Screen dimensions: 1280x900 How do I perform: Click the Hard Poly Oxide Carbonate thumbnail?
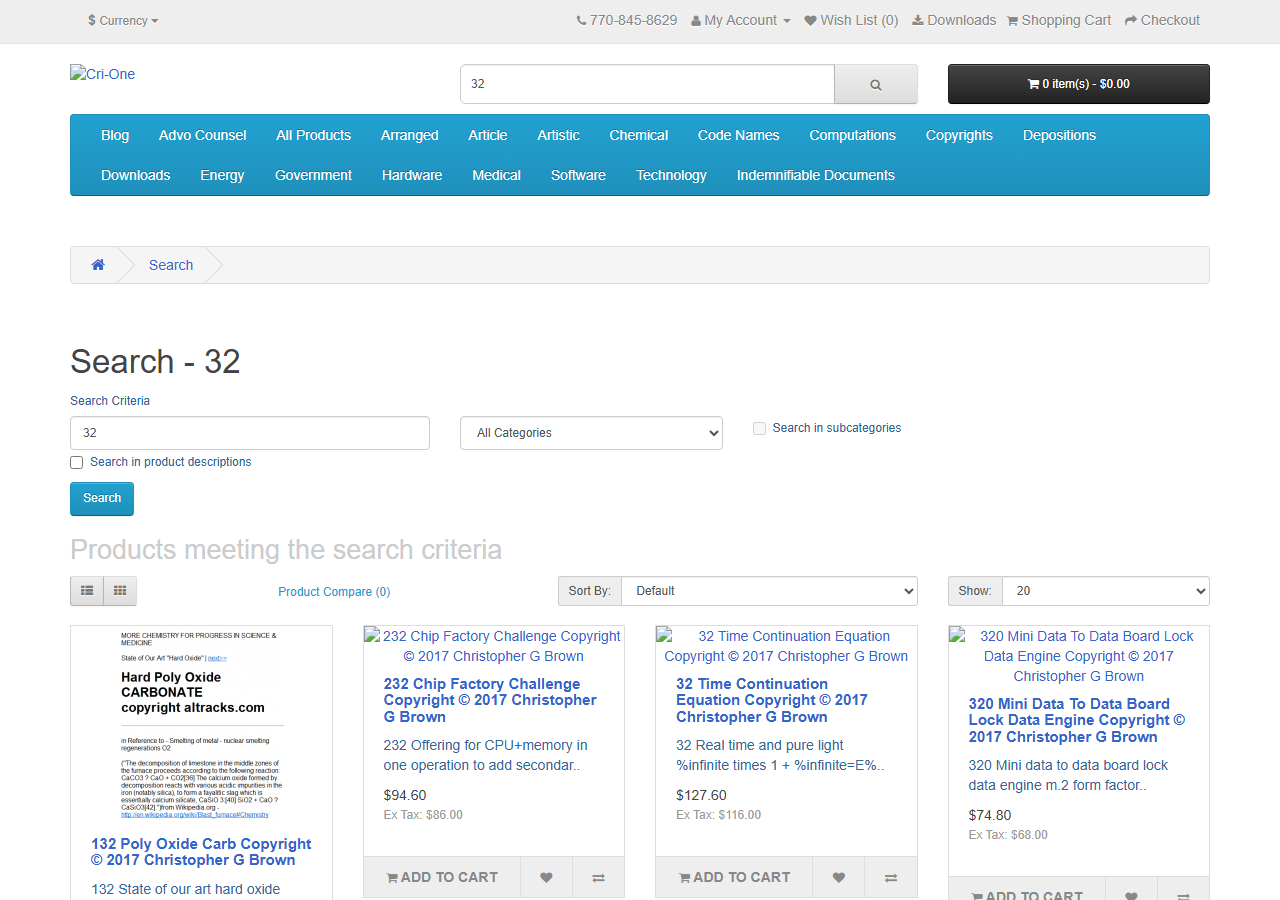point(201,726)
